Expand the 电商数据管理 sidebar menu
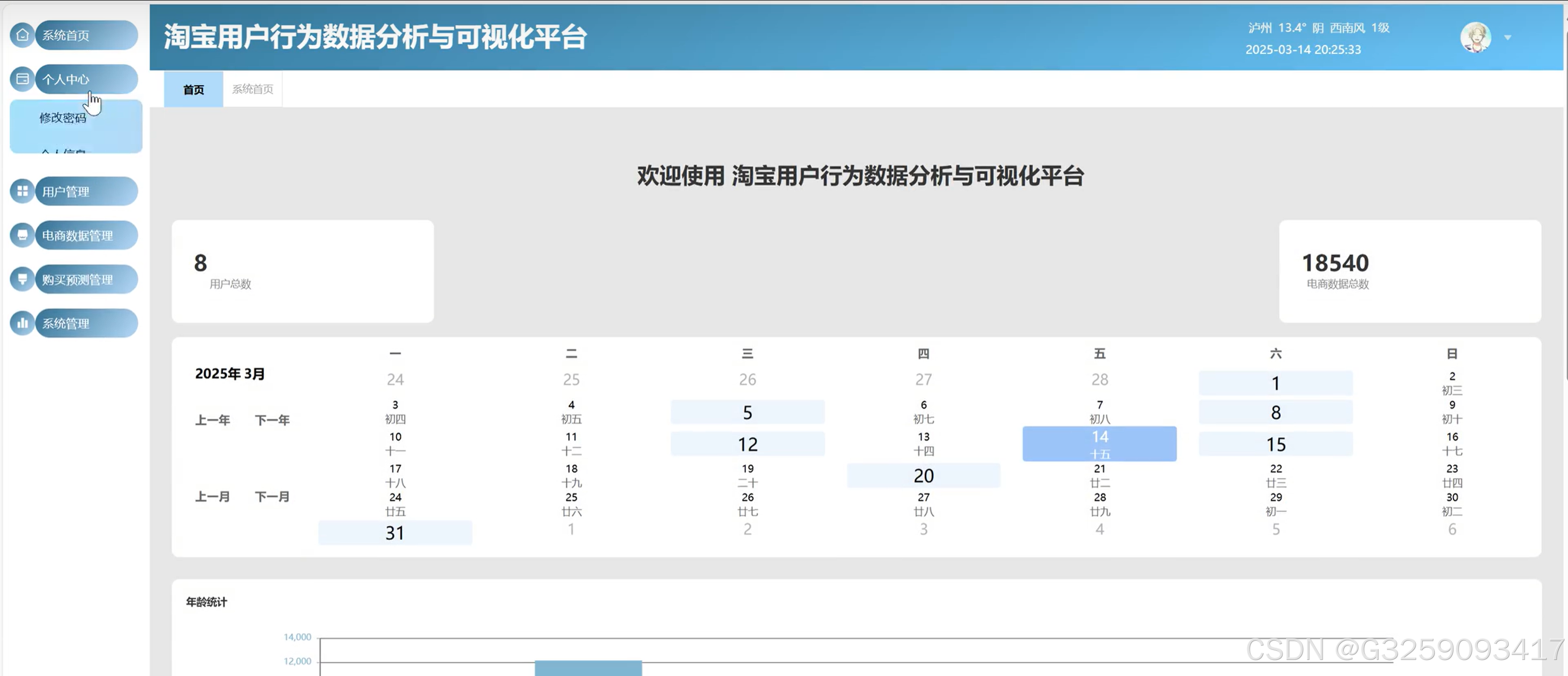This screenshot has width=1568, height=676. coord(86,235)
